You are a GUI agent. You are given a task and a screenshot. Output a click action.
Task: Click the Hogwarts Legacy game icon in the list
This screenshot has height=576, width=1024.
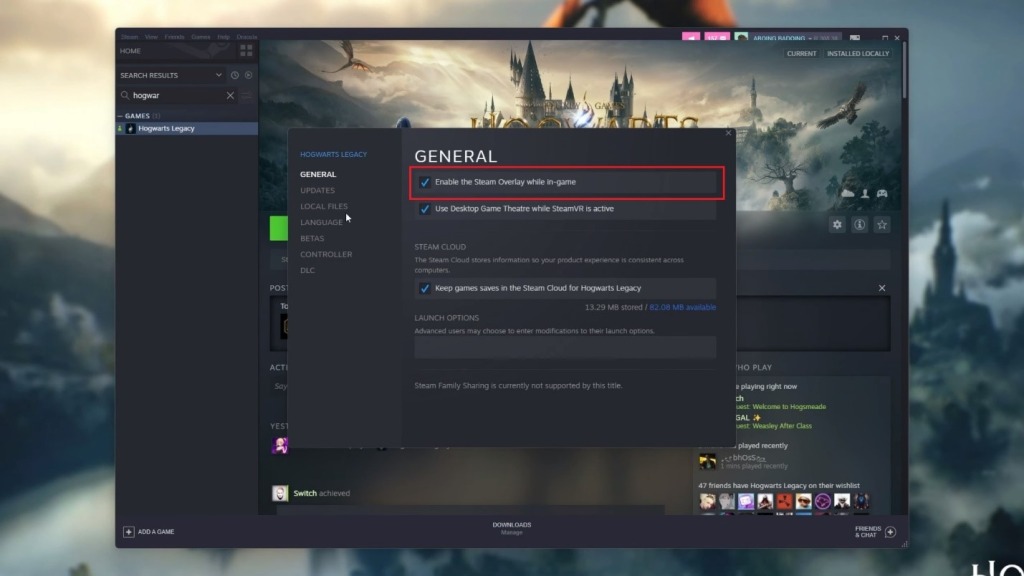(131, 129)
